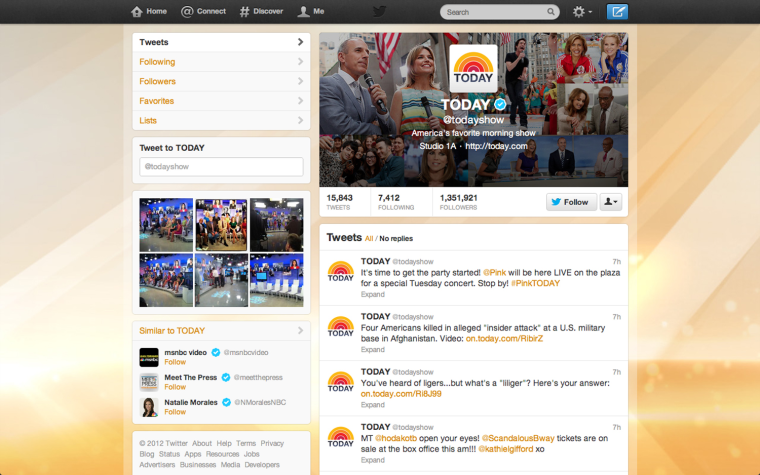Screen dimensions: 760x475
Task: Click the chevron next to Following
Action: coord(301,62)
